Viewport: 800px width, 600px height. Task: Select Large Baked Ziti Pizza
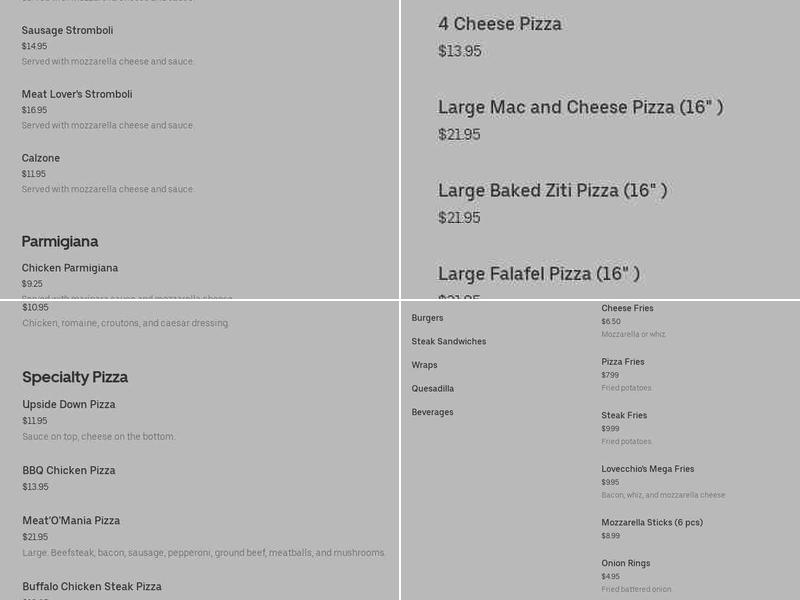click(555, 190)
